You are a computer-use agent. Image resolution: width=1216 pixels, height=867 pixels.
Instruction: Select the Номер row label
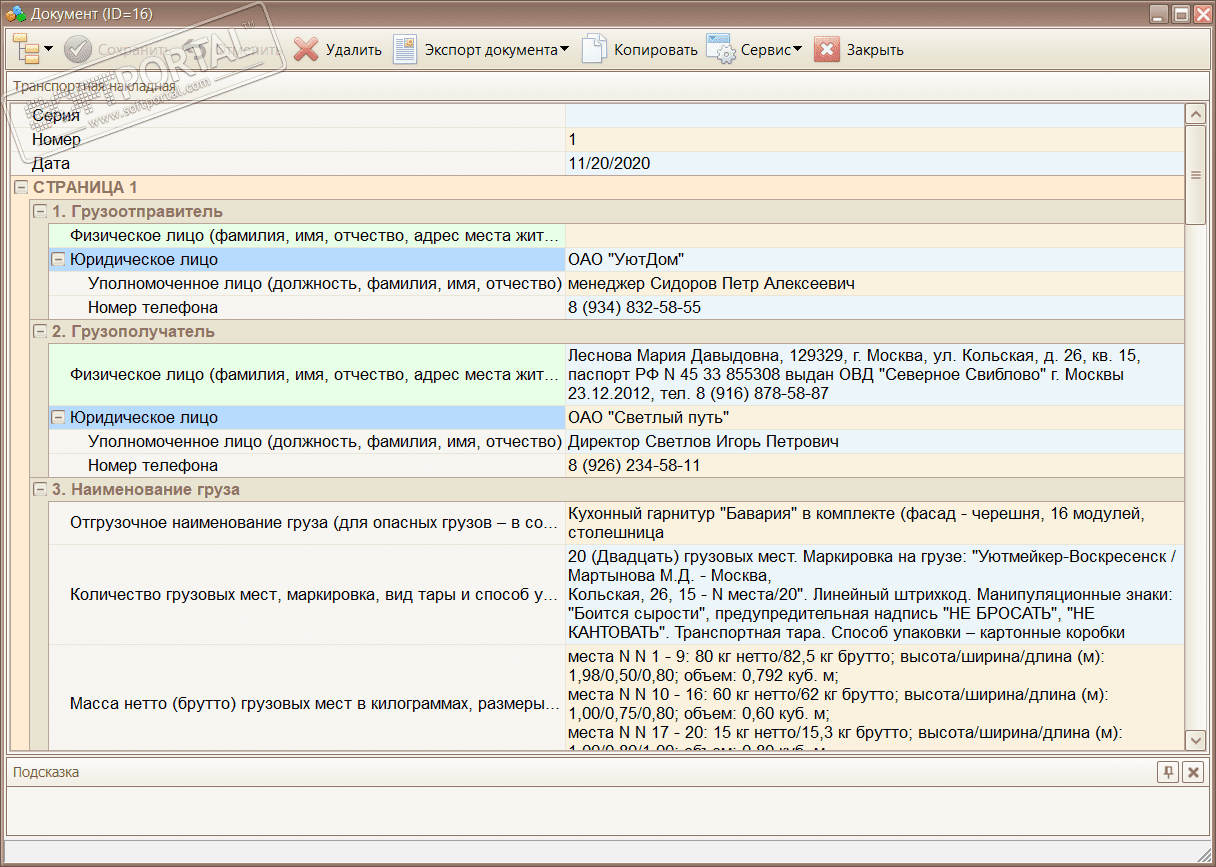pos(56,139)
